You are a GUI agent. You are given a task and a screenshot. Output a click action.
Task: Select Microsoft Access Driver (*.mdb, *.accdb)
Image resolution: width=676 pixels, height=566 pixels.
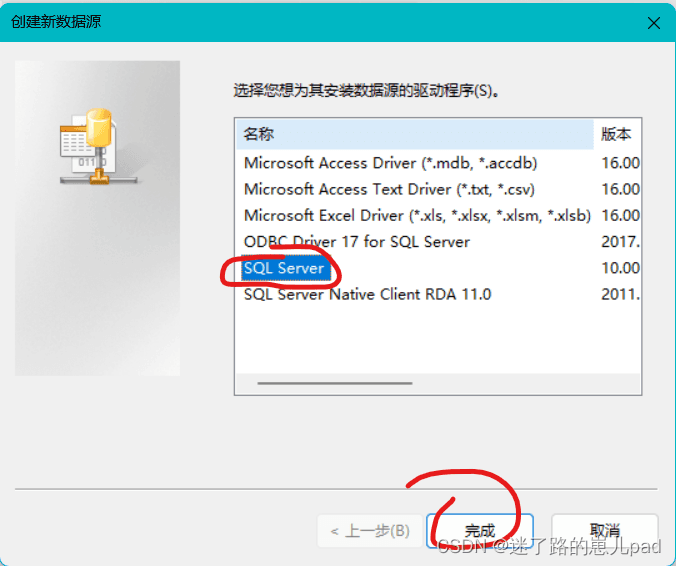click(x=390, y=163)
